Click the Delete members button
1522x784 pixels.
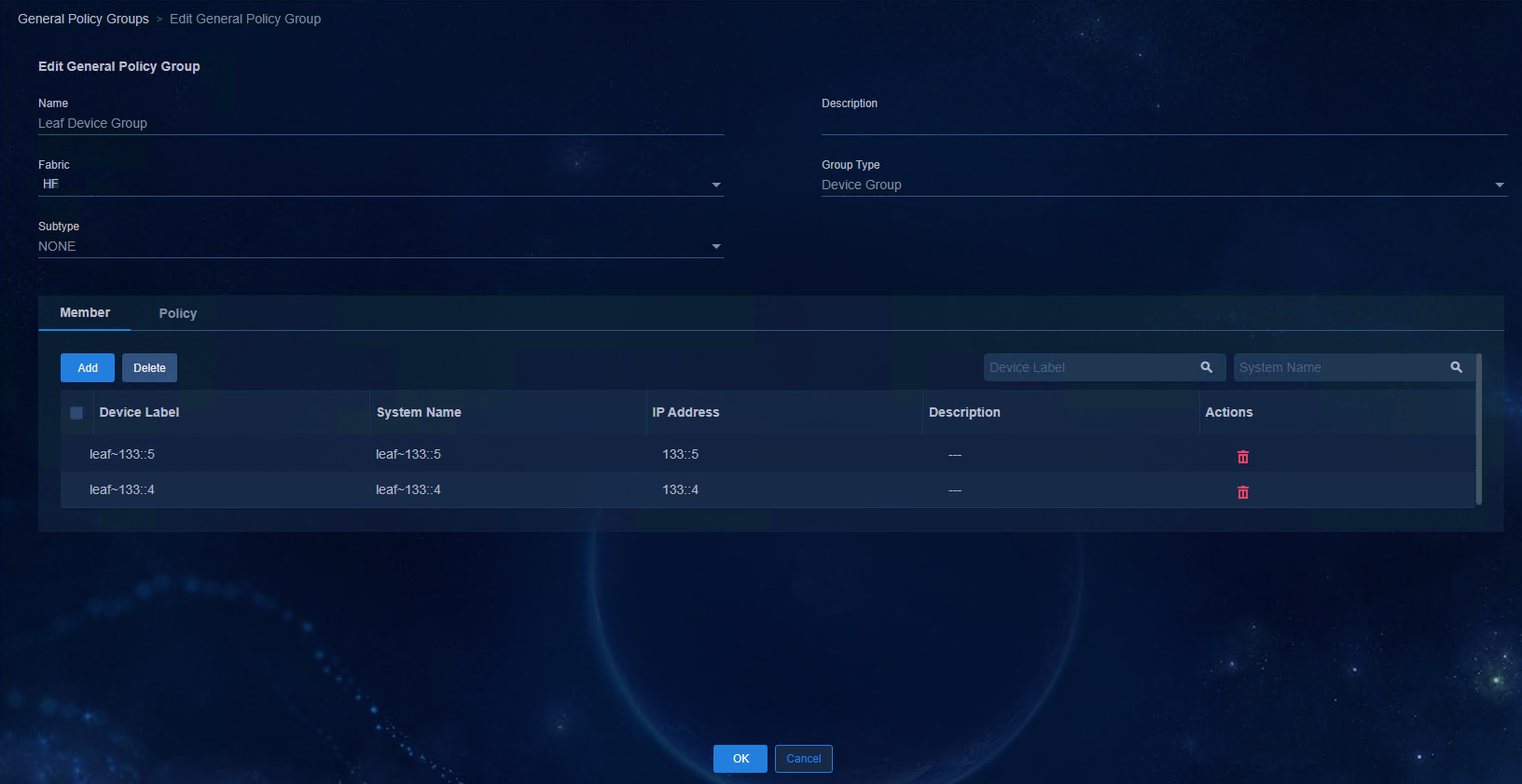149,367
